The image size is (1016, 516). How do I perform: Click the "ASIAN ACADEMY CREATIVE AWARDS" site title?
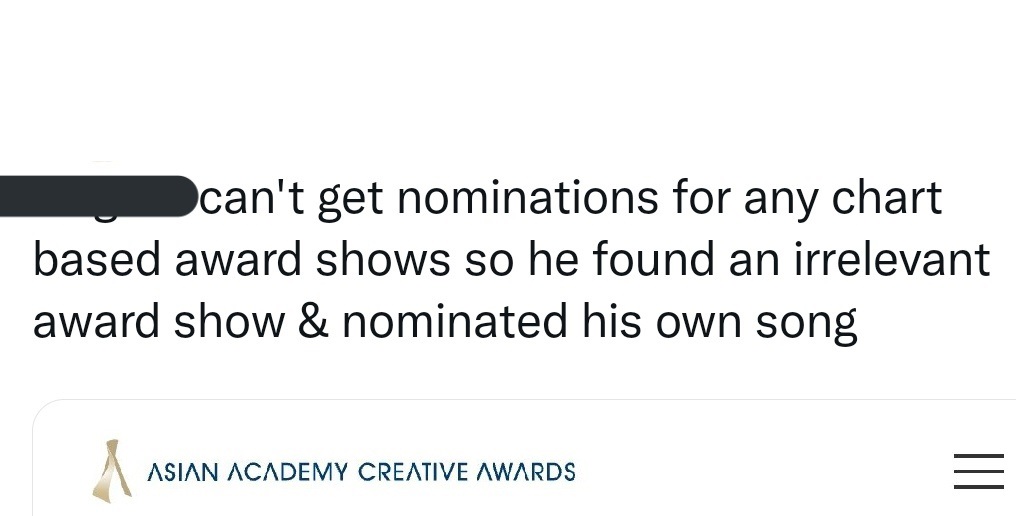click(361, 471)
